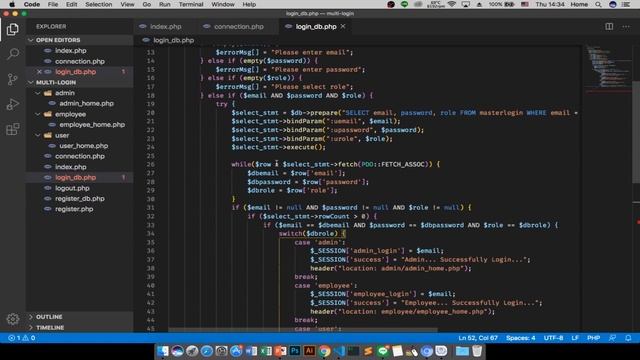Open the Trash from the dock

[x=477, y=351]
